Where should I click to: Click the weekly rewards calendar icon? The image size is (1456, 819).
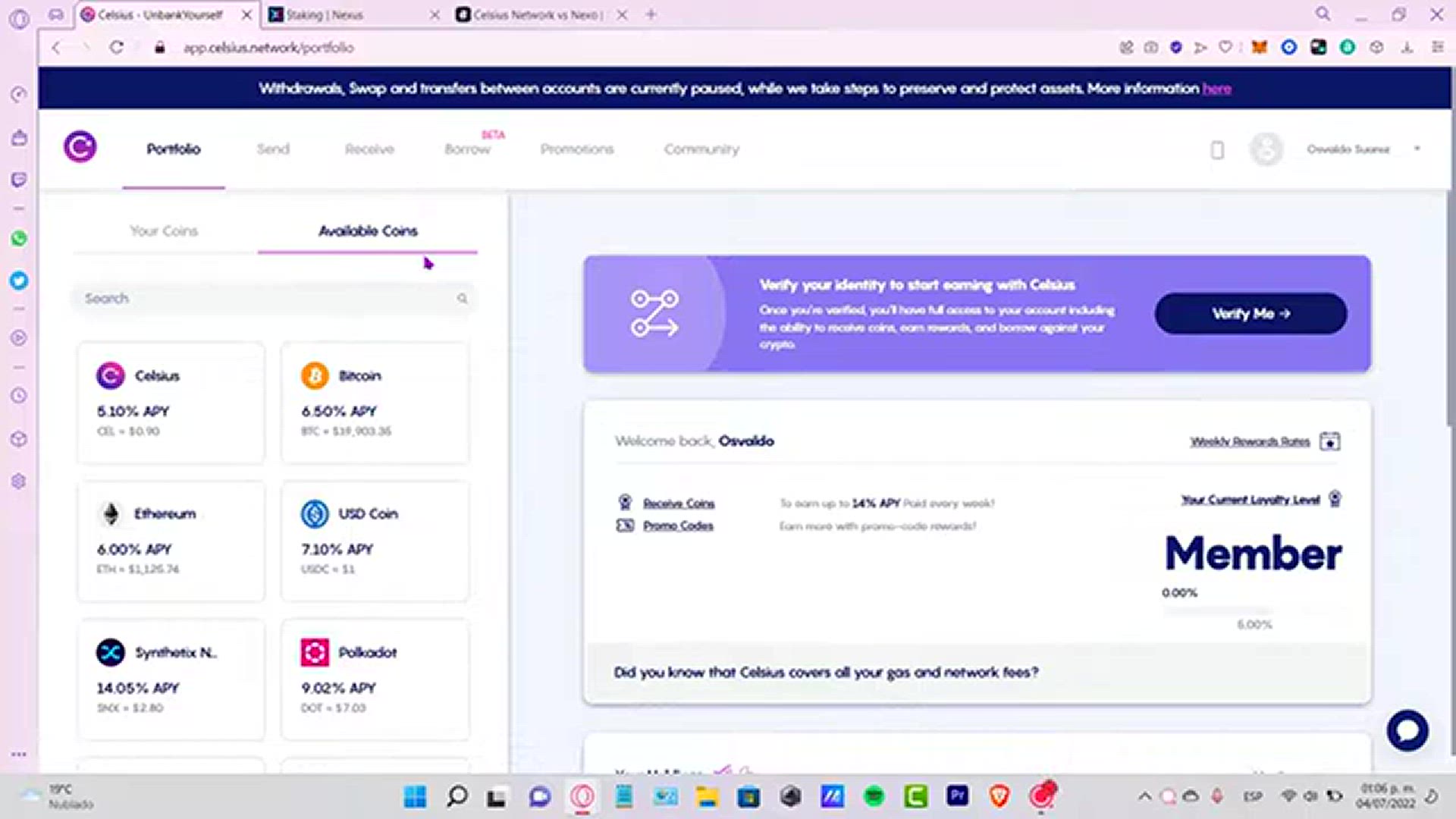pyautogui.click(x=1329, y=441)
